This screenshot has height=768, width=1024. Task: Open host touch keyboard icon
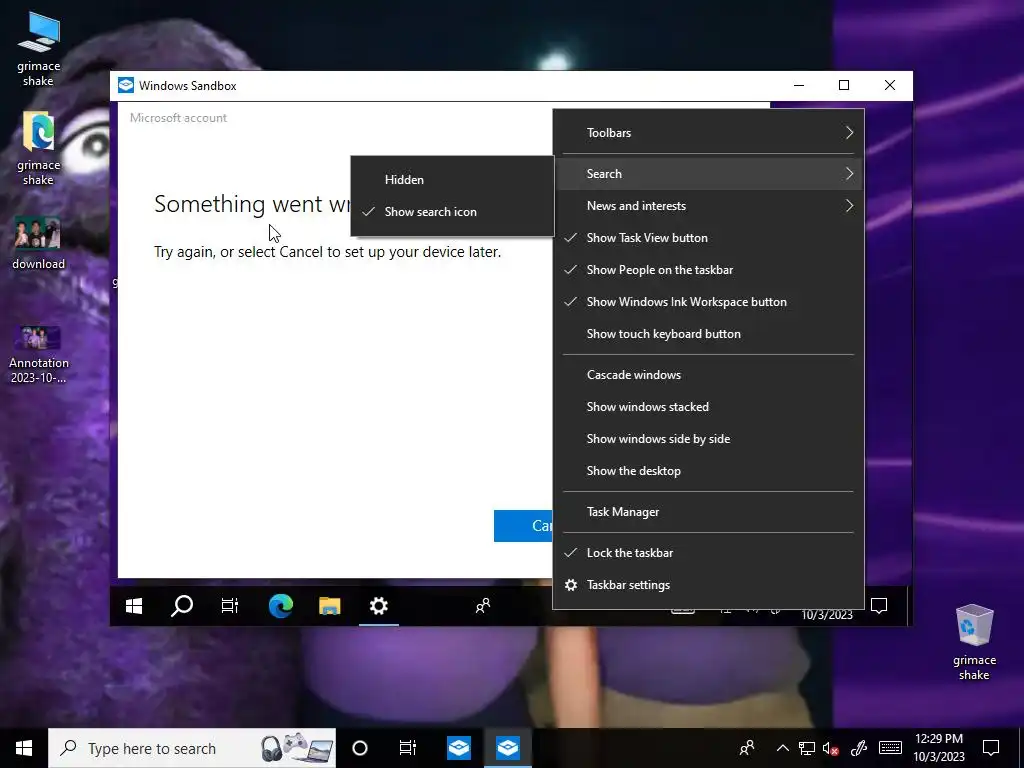pos(890,748)
